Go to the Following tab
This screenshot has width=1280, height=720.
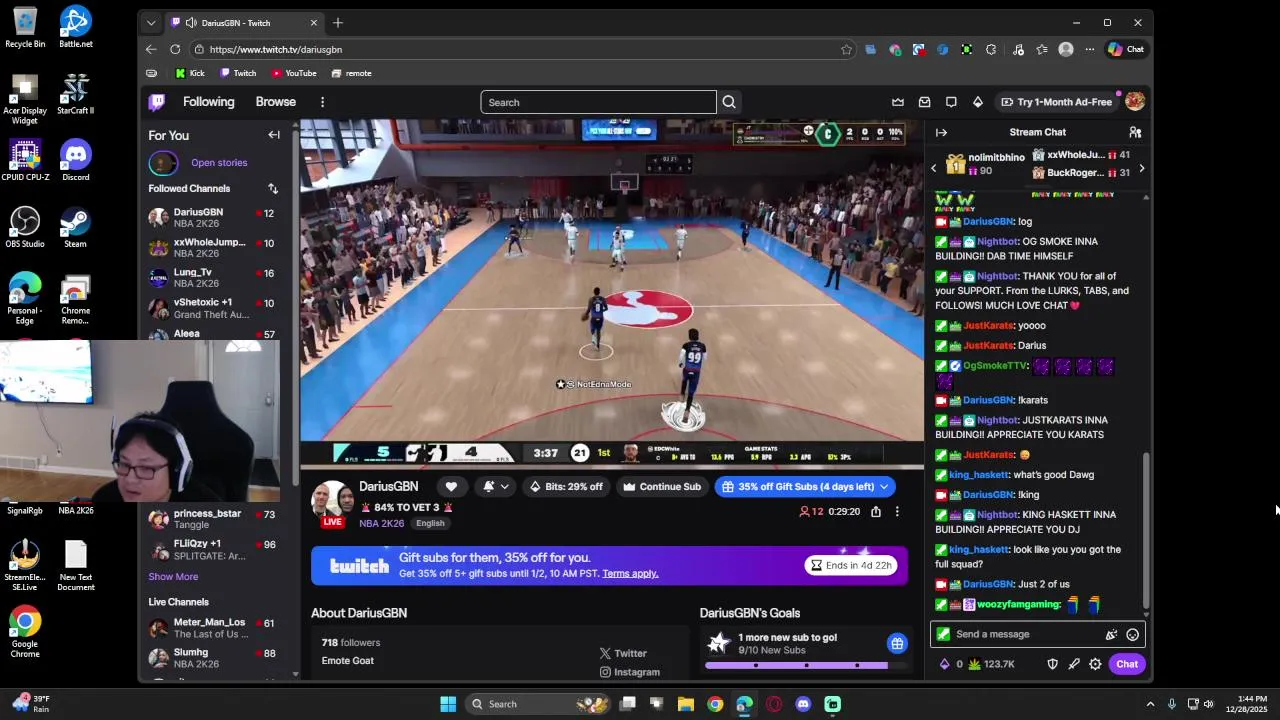click(208, 102)
